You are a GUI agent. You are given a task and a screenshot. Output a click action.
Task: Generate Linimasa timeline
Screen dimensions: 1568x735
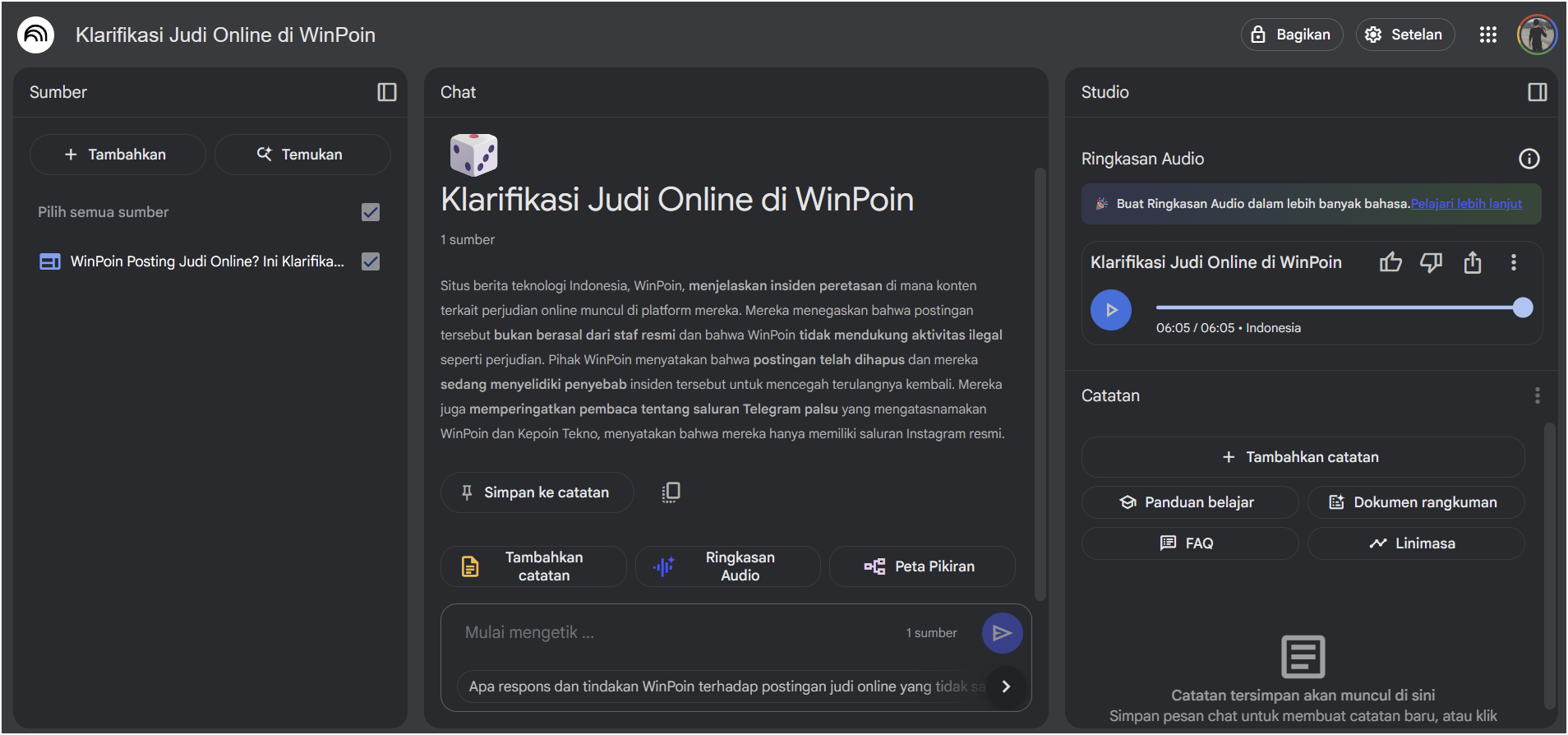point(1416,543)
